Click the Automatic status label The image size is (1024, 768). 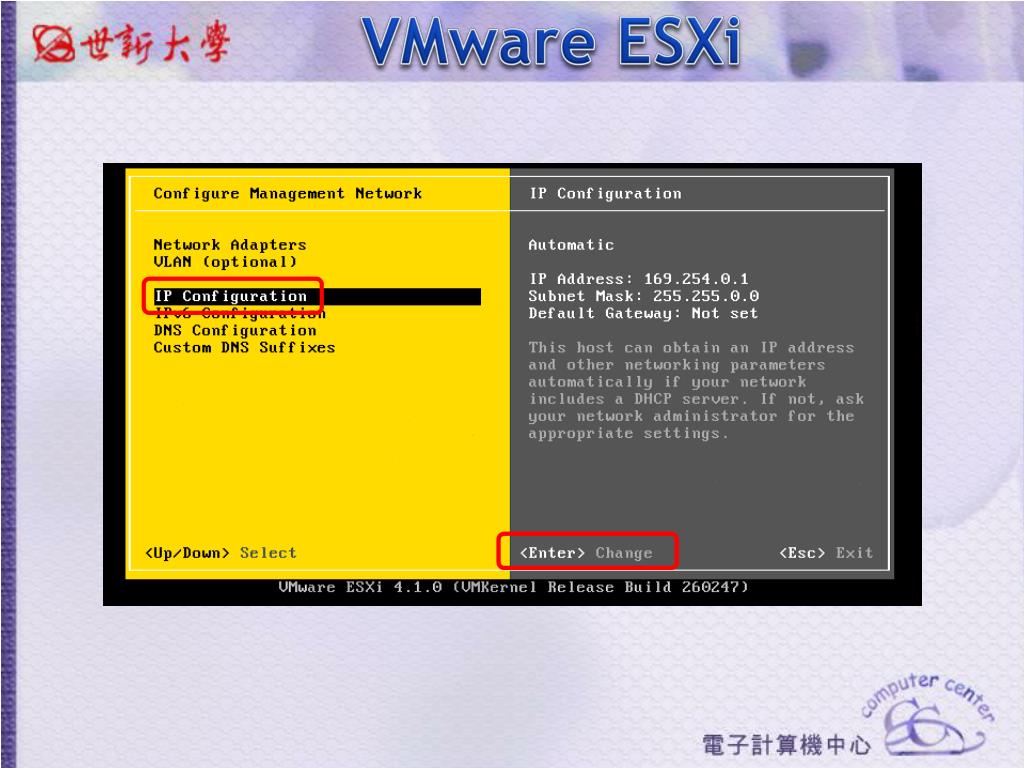[571, 245]
